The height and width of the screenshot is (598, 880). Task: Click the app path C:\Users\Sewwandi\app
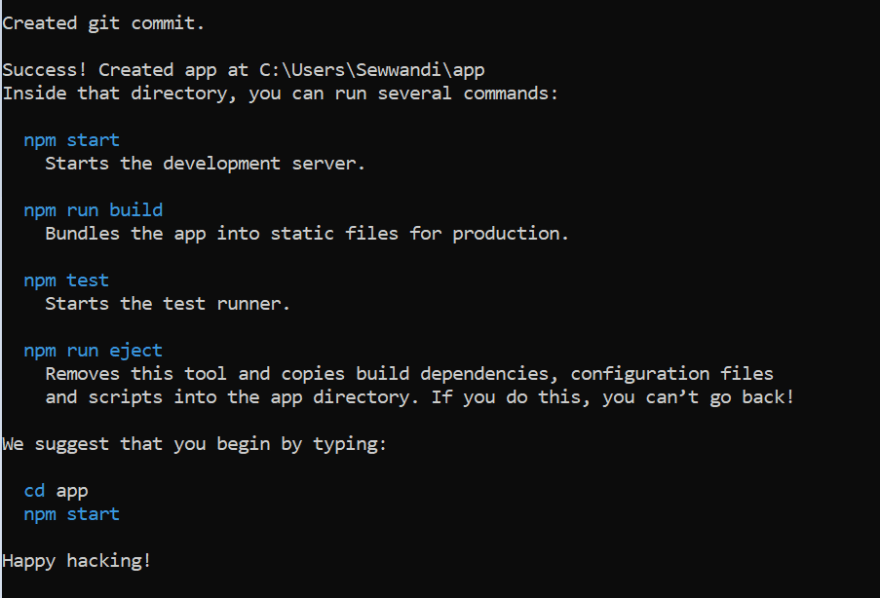pos(372,70)
